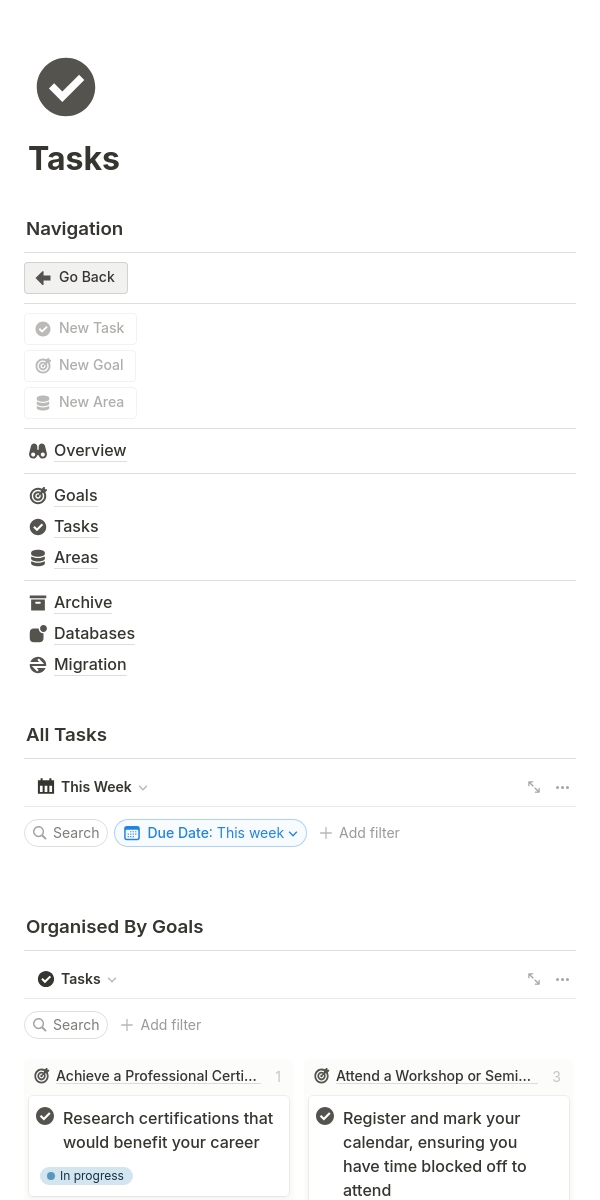600x1200 pixels.
Task: Open the more options menu for Organised By Goals
Action: (x=563, y=979)
